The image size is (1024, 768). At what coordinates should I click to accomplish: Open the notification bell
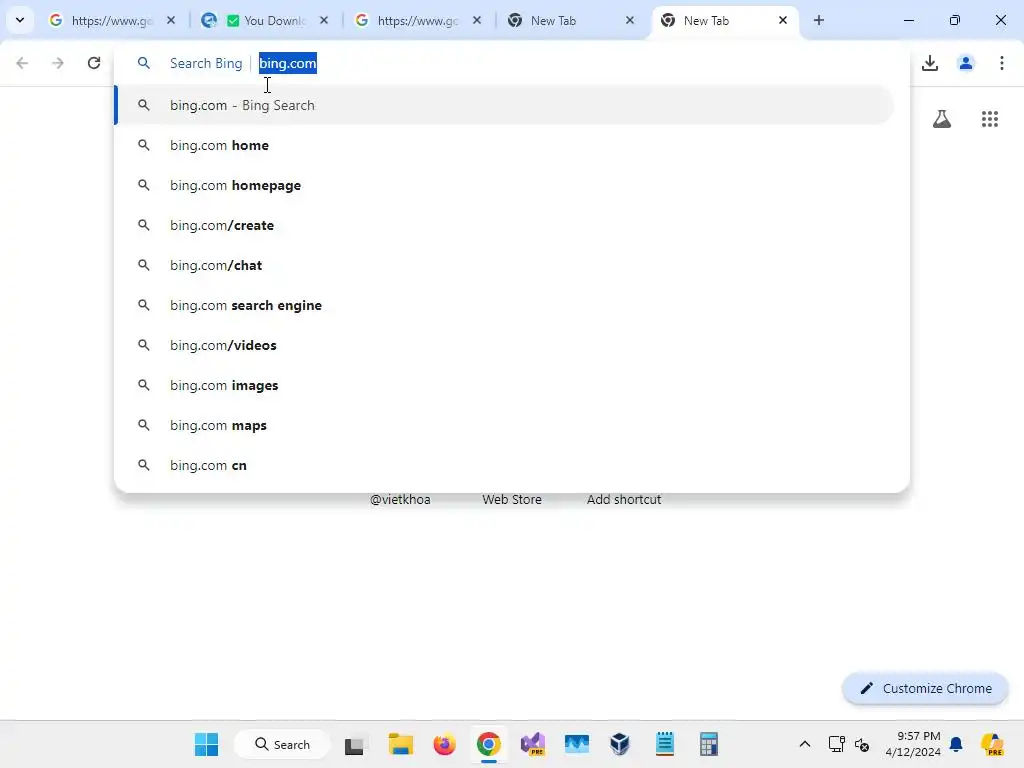pyautogui.click(x=956, y=744)
